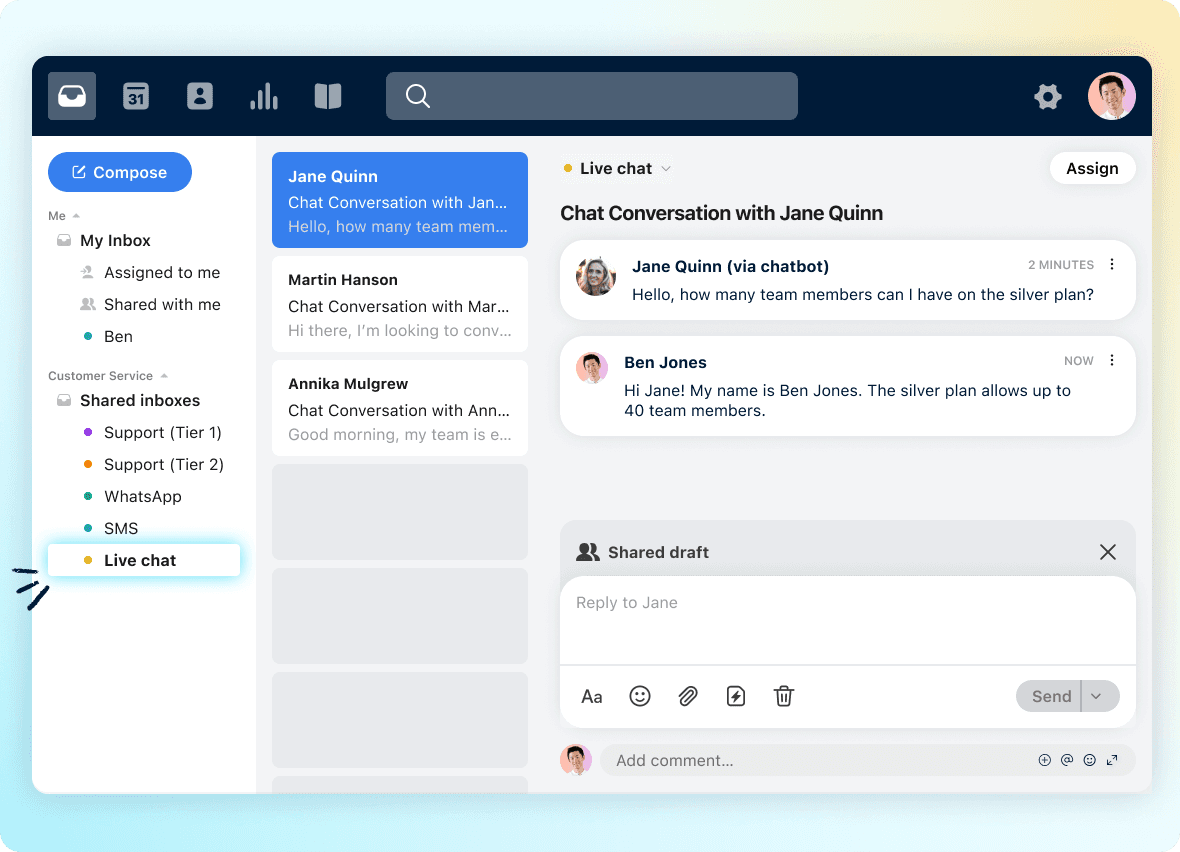The image size is (1180, 852).
Task: Open the Assigned to me folder
Action: tap(162, 272)
